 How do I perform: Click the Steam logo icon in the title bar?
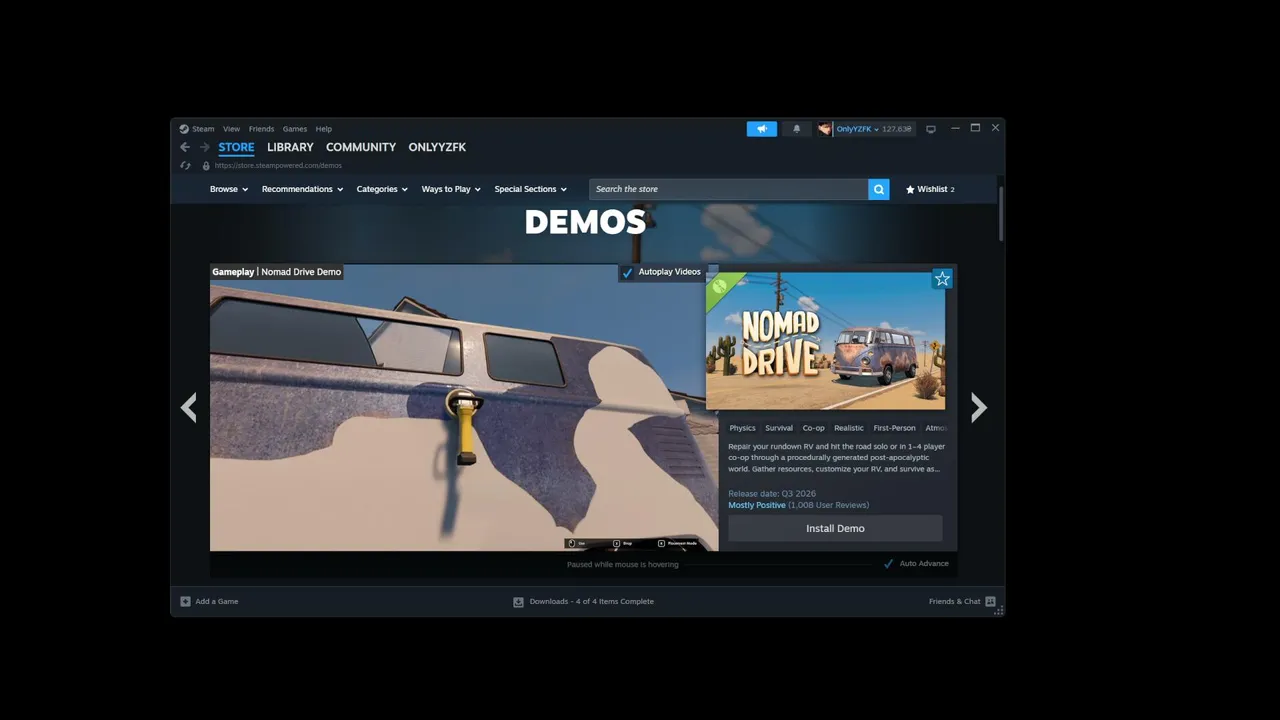click(184, 129)
